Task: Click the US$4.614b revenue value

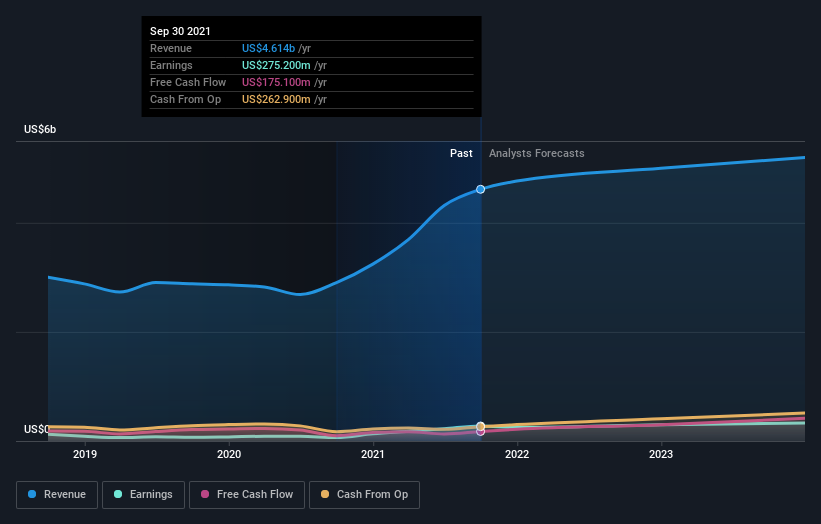Action: point(268,48)
